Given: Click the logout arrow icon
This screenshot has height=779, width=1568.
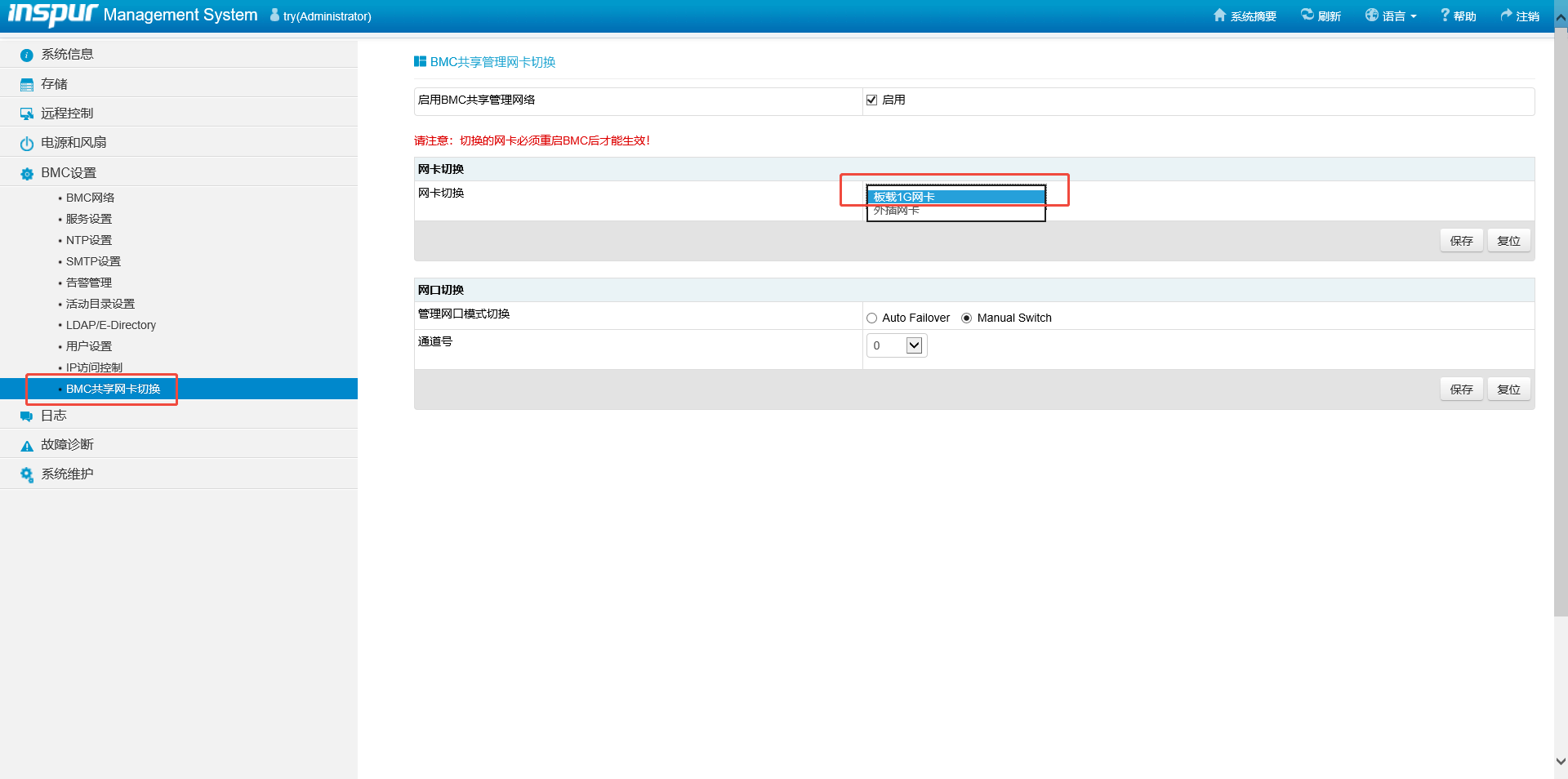Looking at the screenshot, I should pos(1506,16).
